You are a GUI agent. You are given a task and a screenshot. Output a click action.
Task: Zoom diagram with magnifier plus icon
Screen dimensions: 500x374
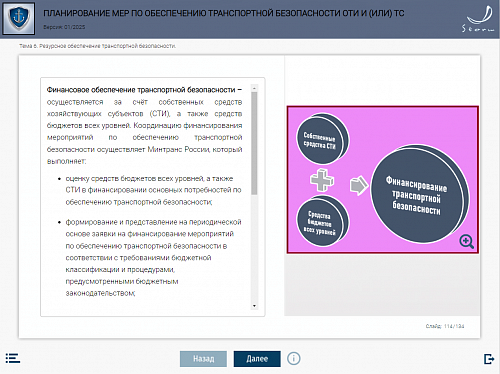466,241
